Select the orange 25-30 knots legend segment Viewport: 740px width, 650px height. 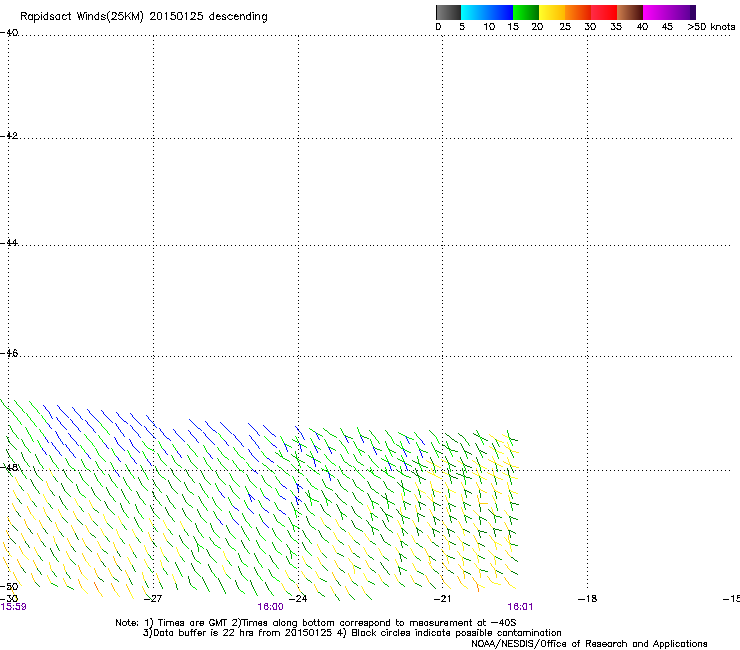(578, 12)
